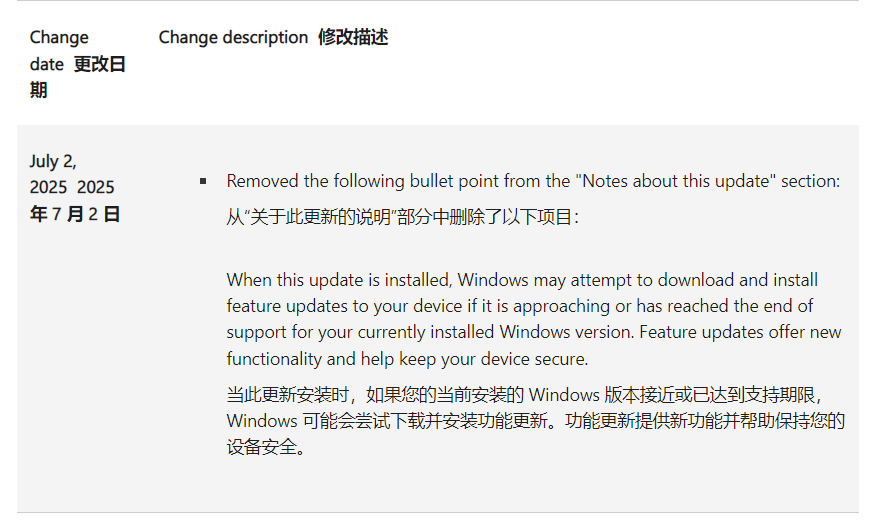Viewport: 877px width, 521px height.
Task: Click the line 'support for your currently installed'
Action: point(534,332)
